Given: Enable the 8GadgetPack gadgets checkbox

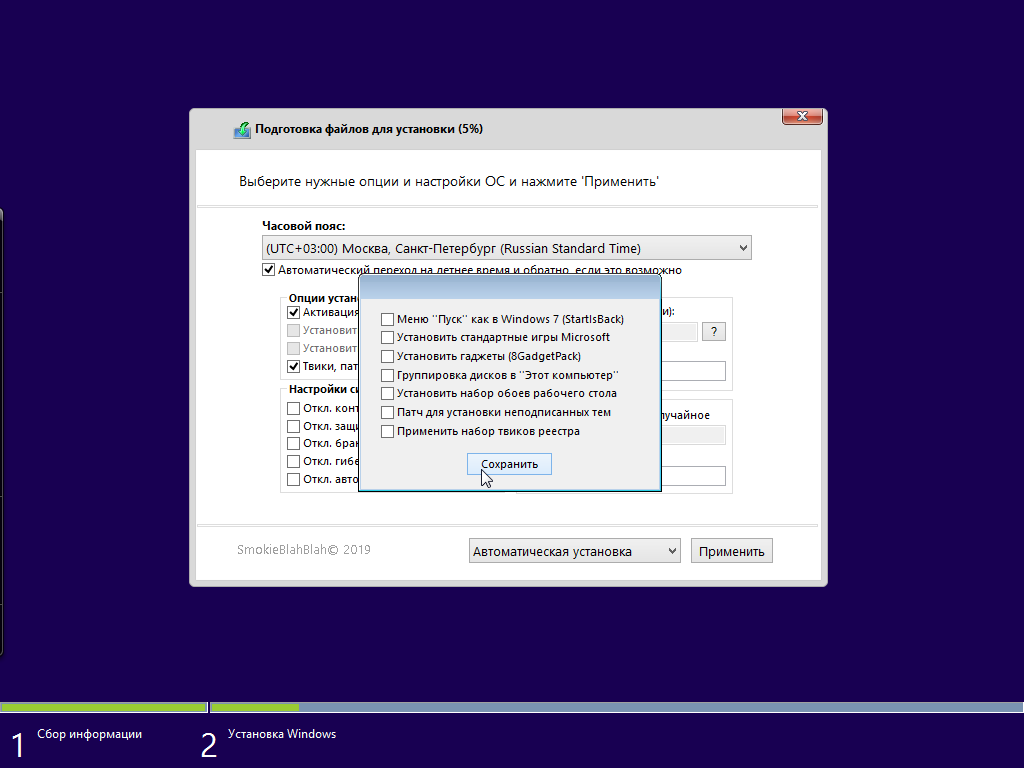Looking at the screenshot, I should (x=388, y=356).
